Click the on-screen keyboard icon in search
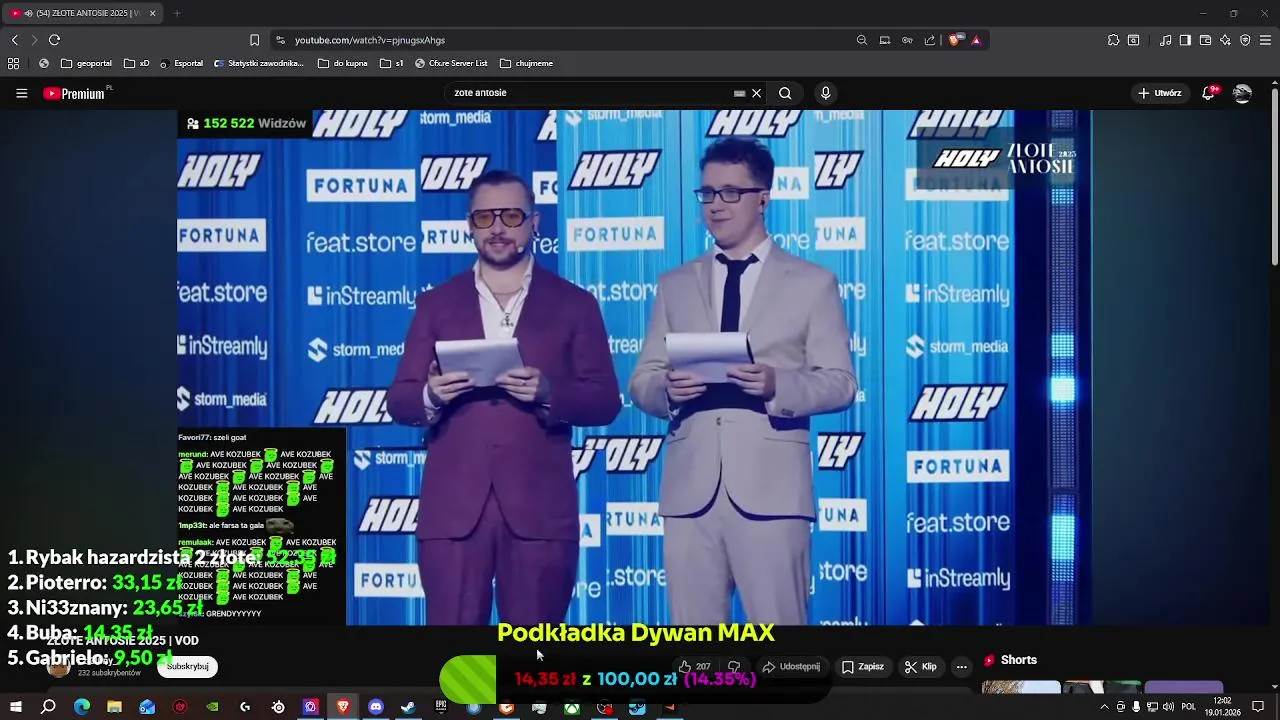The image size is (1280, 720). click(x=739, y=93)
